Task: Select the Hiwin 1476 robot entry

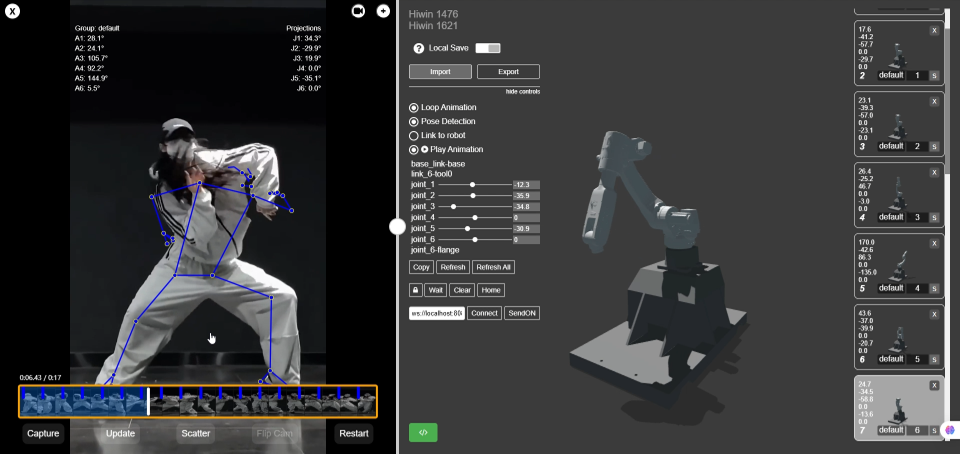Action: (x=433, y=14)
